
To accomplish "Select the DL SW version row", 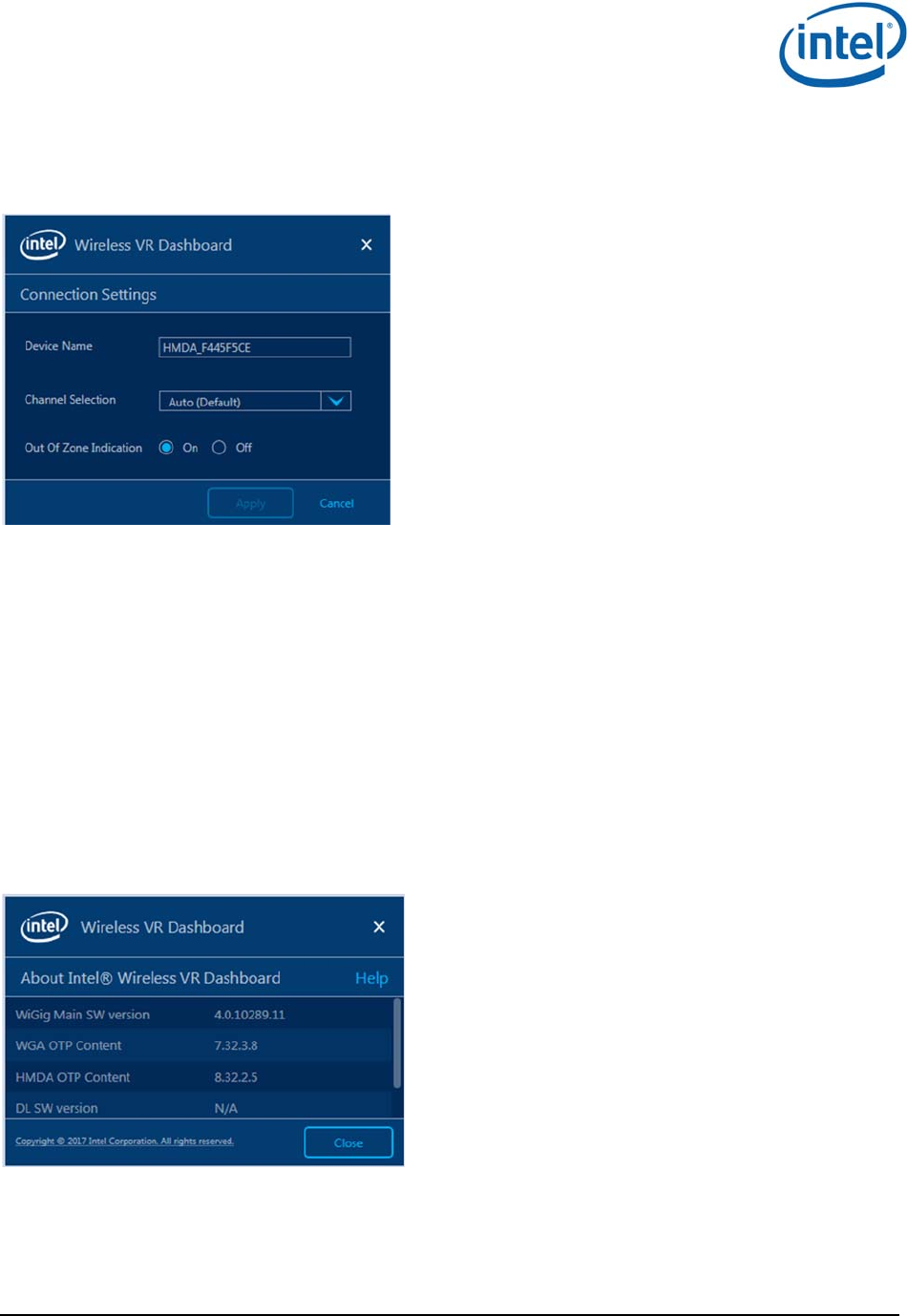I will click(x=199, y=1107).
